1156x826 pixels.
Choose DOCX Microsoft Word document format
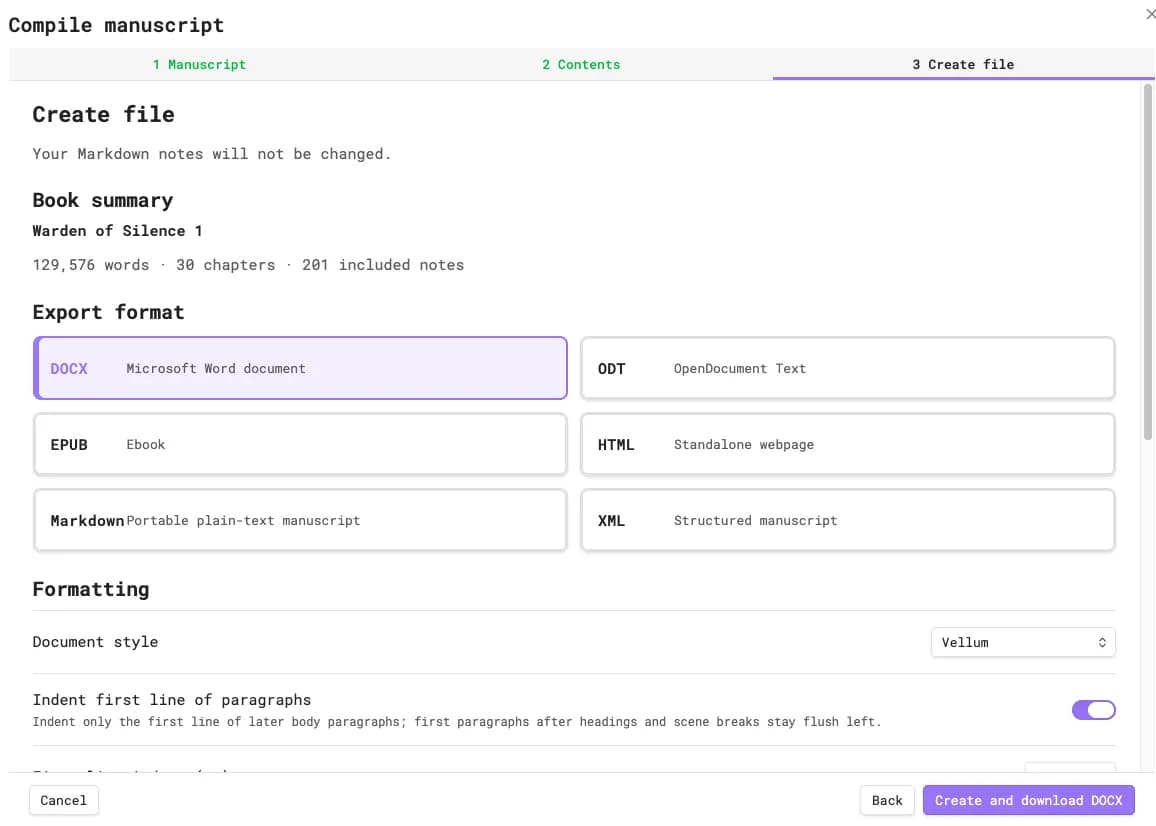coord(300,368)
